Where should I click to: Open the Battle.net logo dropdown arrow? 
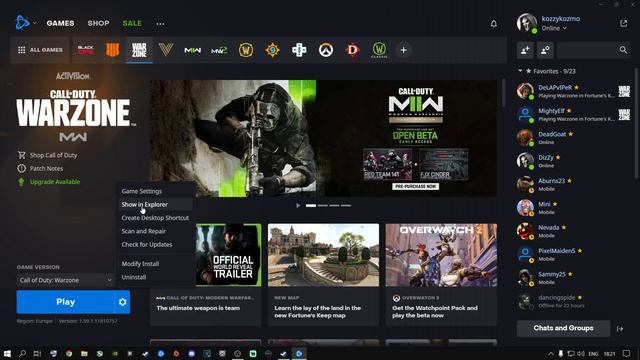point(35,23)
